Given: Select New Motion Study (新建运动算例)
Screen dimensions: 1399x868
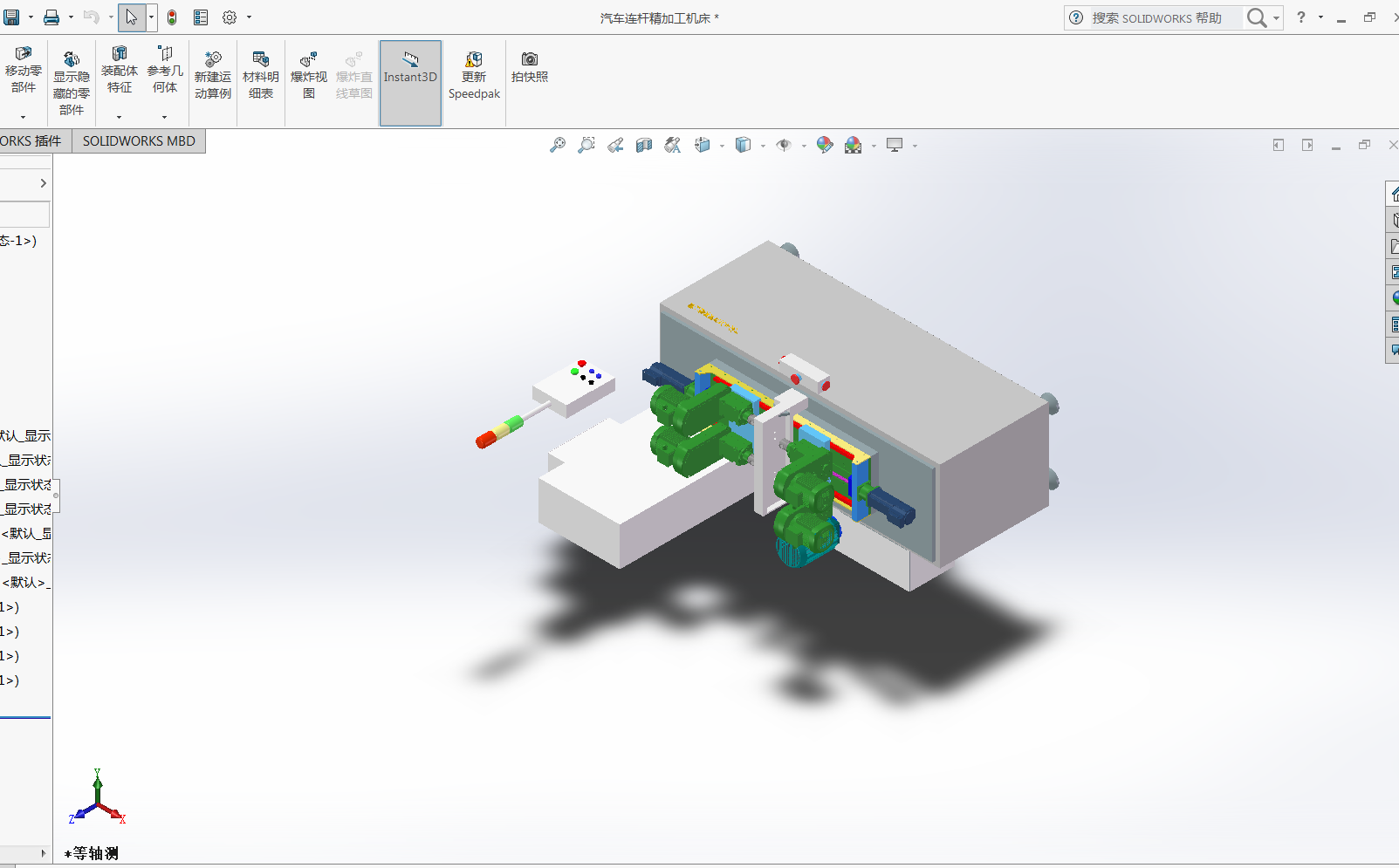Looking at the screenshot, I should [213, 76].
